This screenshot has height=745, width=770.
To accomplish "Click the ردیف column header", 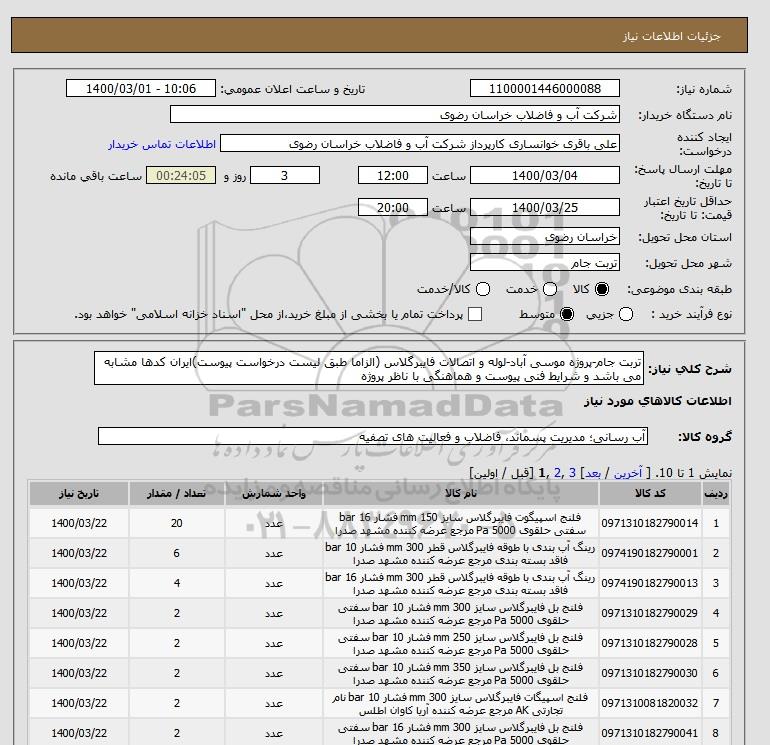I will click(x=715, y=494).
